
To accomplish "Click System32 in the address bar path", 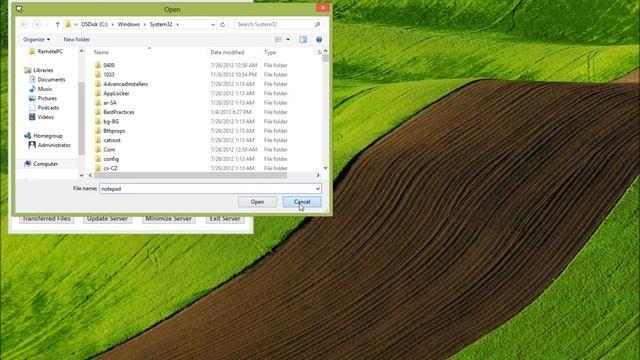I will [161, 24].
